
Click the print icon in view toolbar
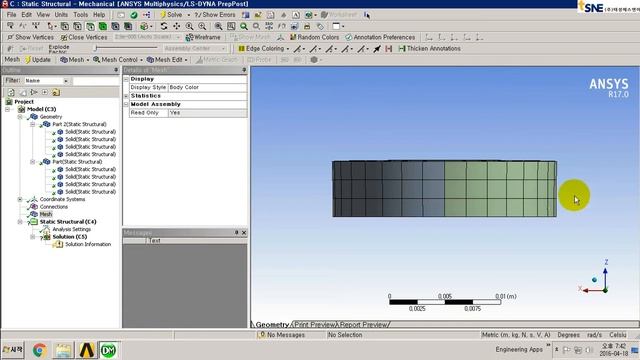click(x=307, y=26)
